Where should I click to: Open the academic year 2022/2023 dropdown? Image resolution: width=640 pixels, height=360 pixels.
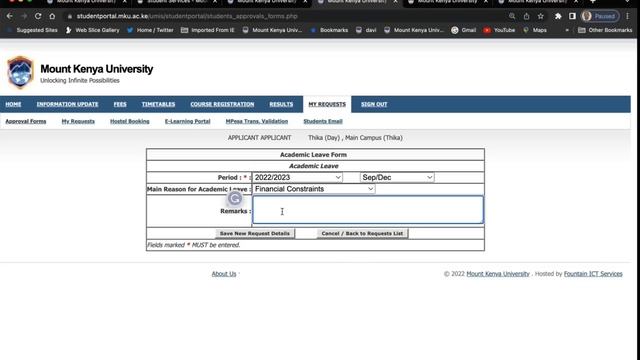click(298, 178)
